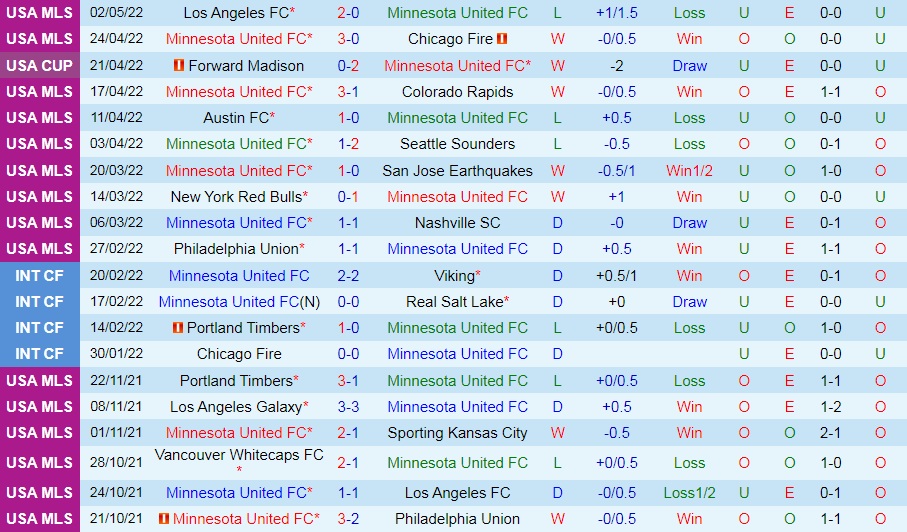Open San Jose Earthquakes team link
This screenshot has width=907, height=532.
click(x=457, y=170)
